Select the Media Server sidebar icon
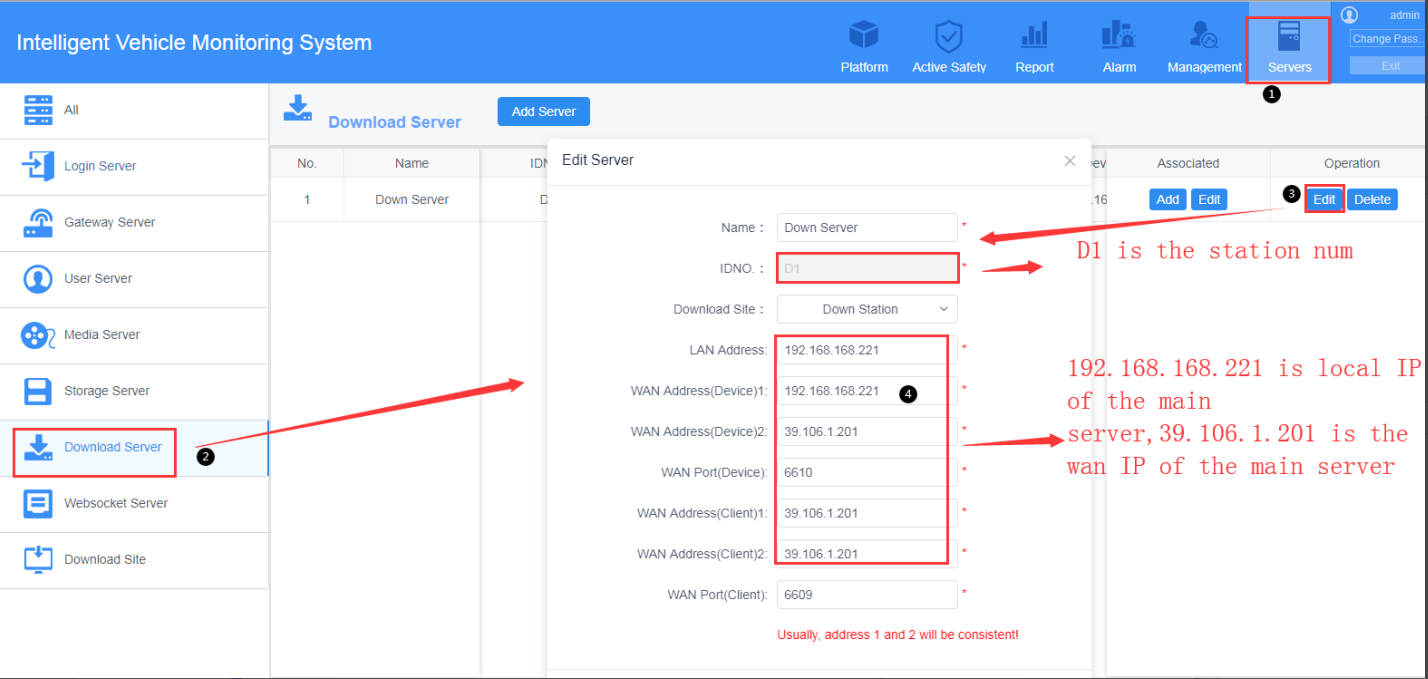 [x=38, y=334]
